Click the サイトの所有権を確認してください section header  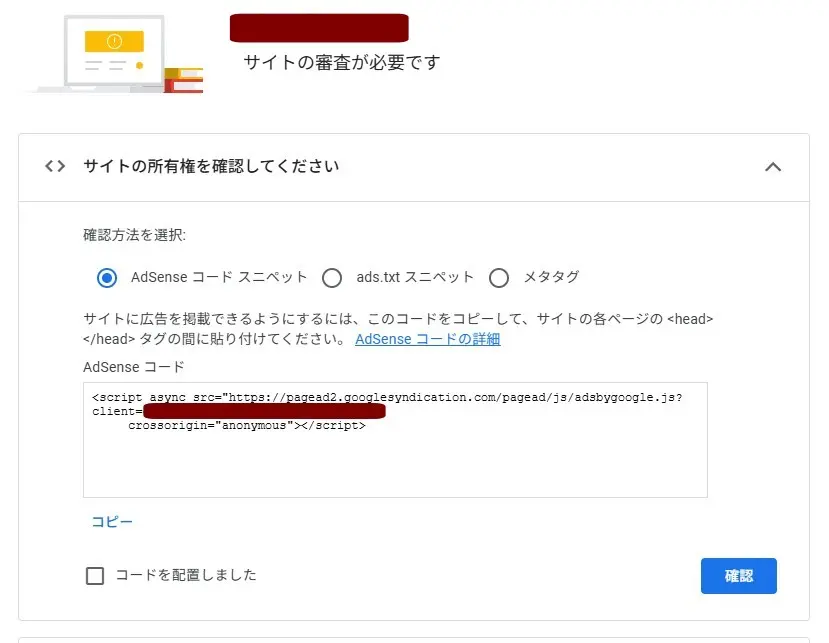click(x=211, y=167)
